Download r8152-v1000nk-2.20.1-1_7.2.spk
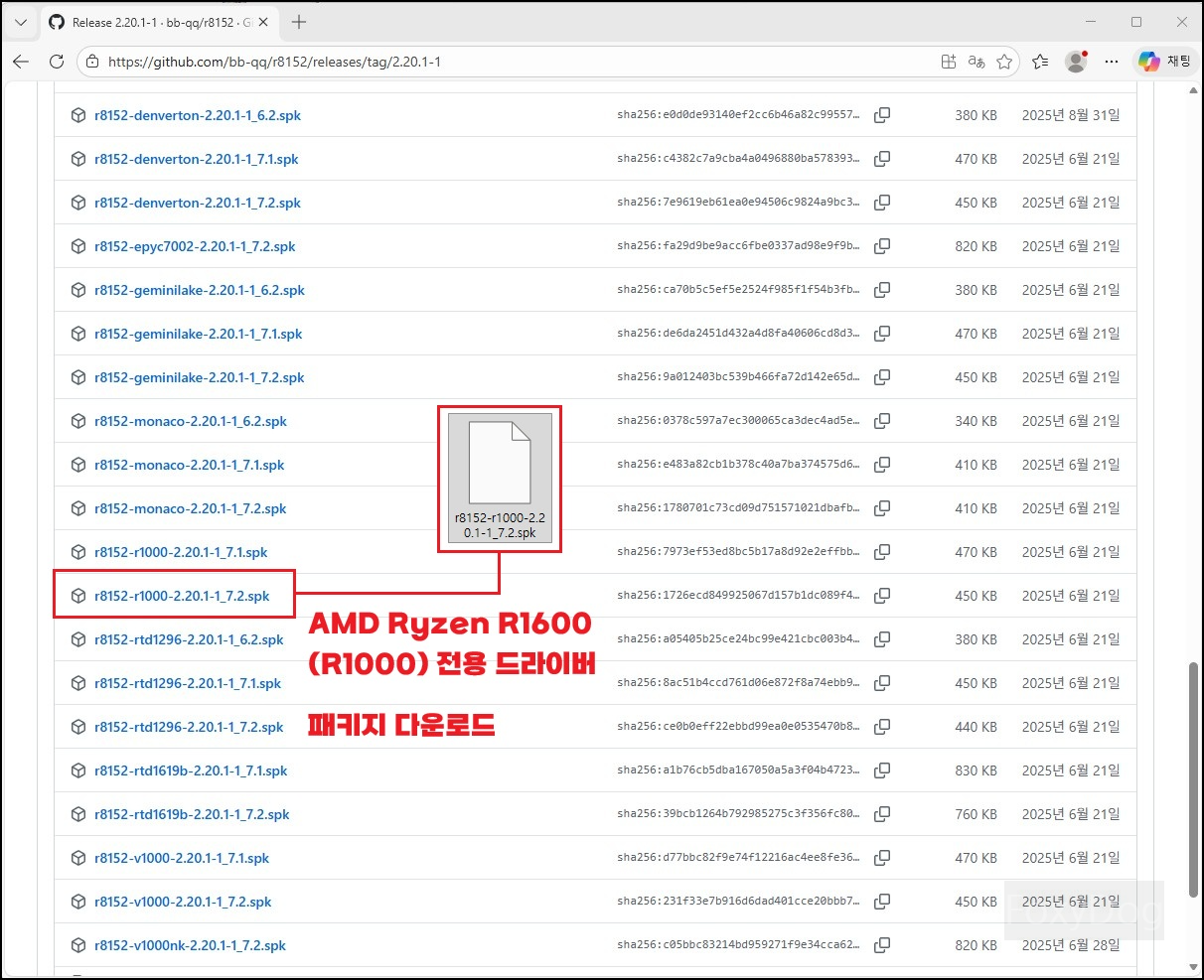This screenshot has height=980, width=1204. click(190, 945)
